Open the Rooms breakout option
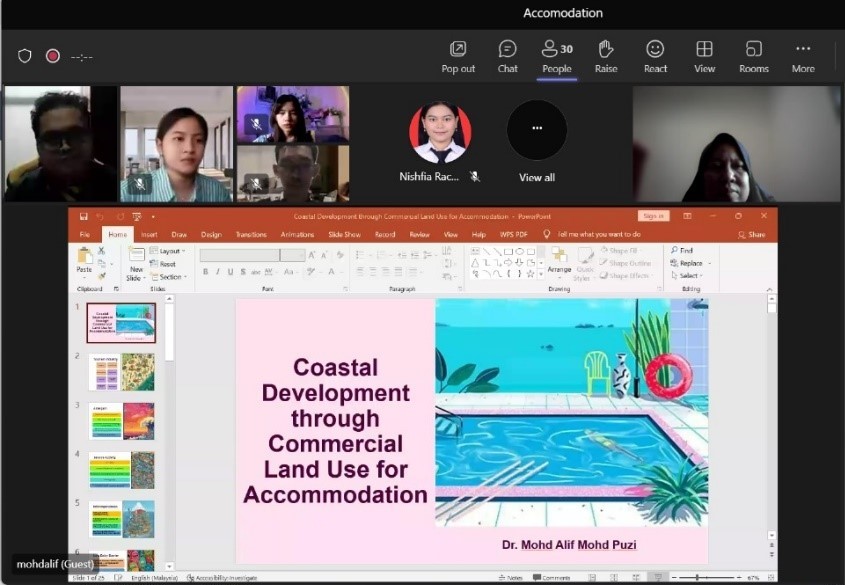The width and height of the screenshot is (845, 585). [x=754, y=56]
